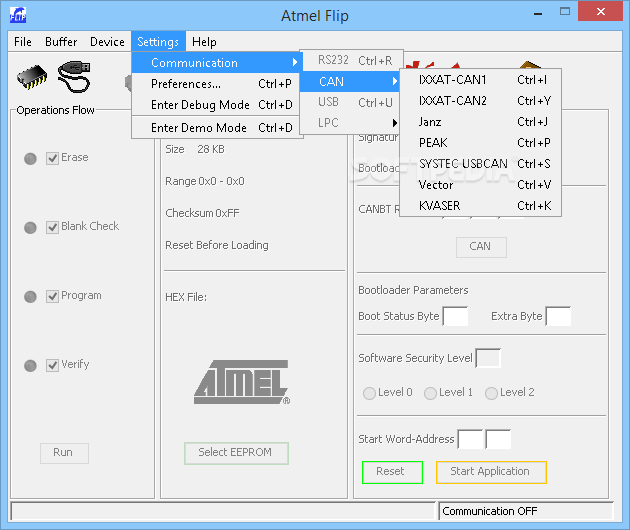Screen dimensions: 630x530
Task: Choose Enter Demo Mode menu entry
Action: click(x=217, y=127)
